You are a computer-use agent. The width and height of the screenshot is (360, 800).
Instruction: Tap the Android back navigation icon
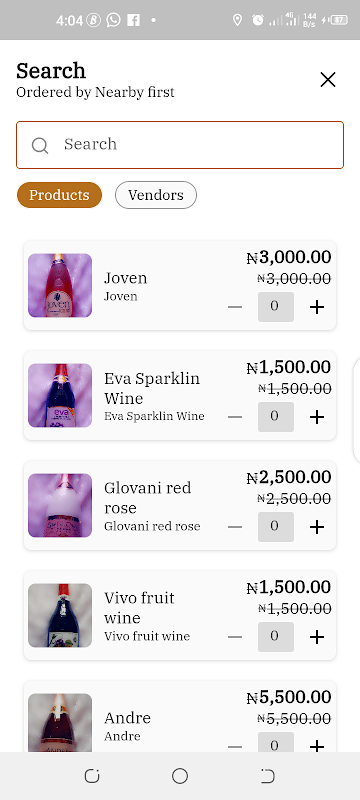tap(268, 776)
